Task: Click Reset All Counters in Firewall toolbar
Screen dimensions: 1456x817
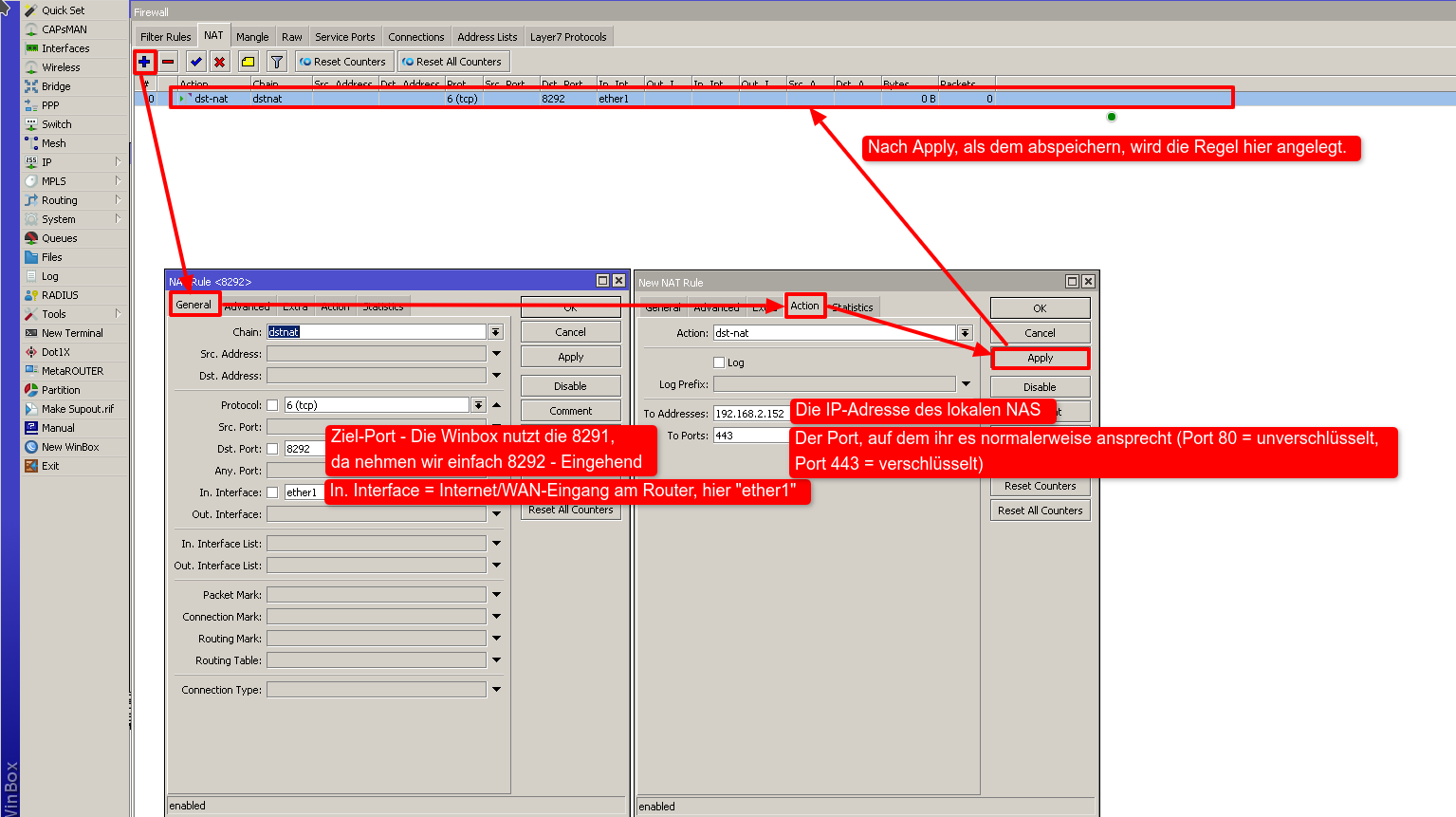Action: click(452, 62)
